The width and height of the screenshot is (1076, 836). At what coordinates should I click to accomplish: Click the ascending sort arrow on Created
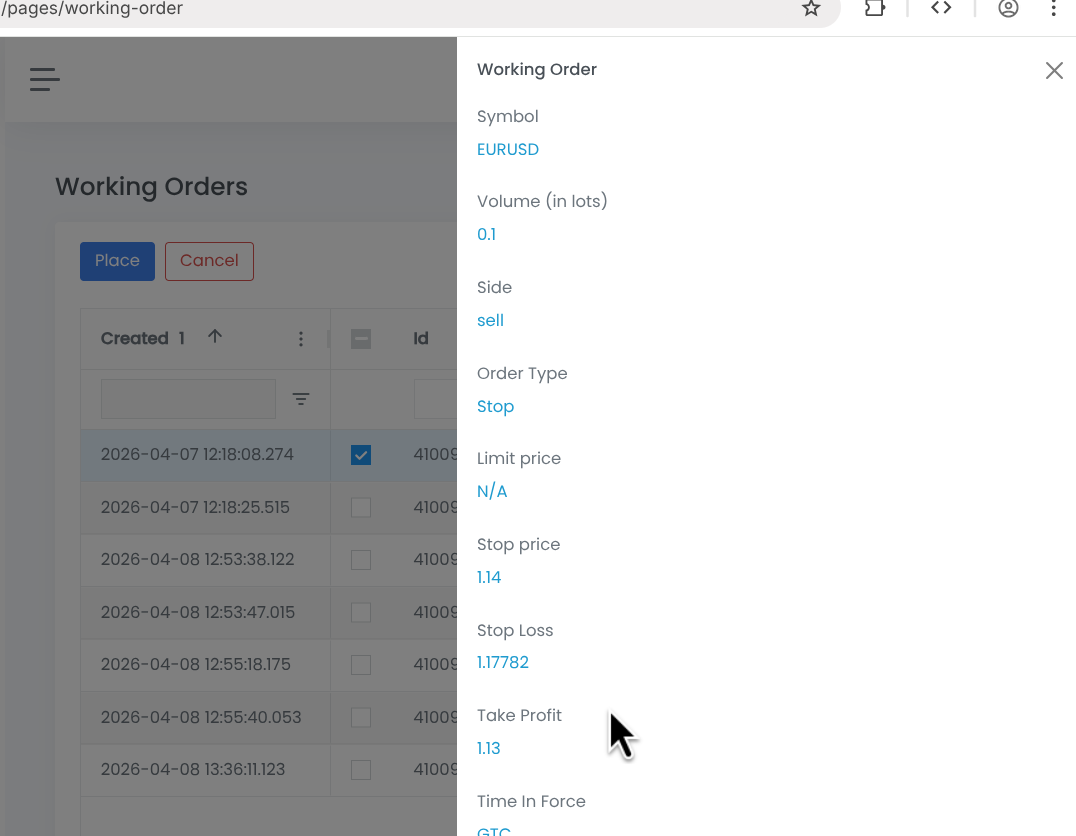(x=215, y=337)
